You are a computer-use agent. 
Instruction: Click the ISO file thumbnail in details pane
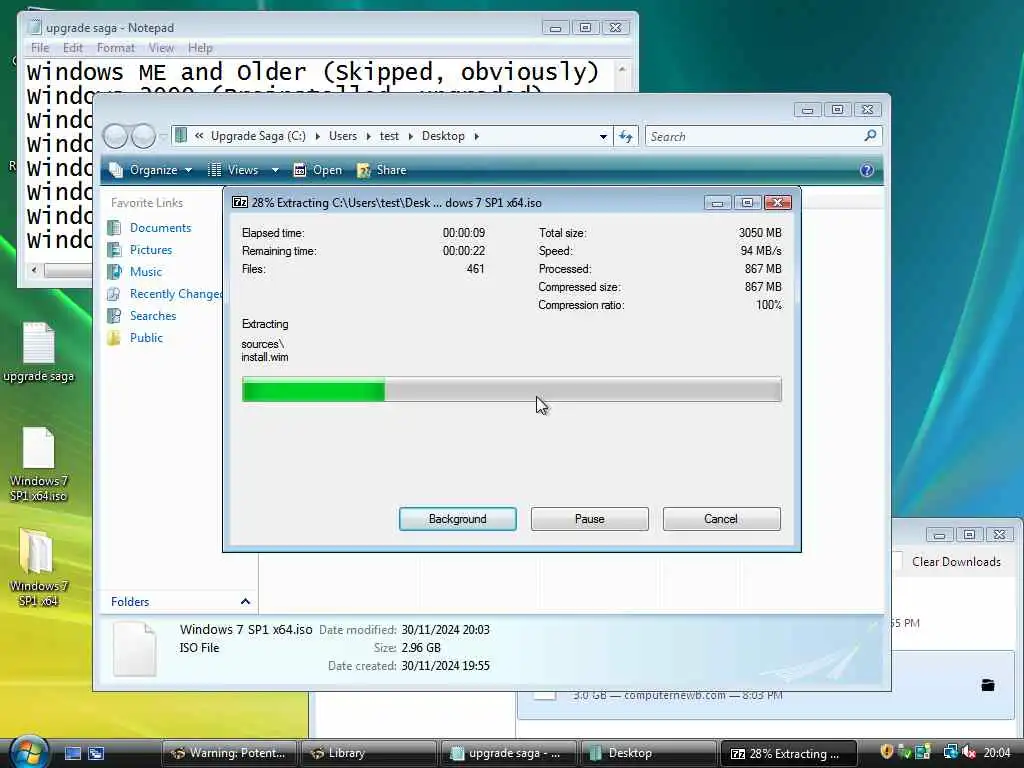(135, 648)
